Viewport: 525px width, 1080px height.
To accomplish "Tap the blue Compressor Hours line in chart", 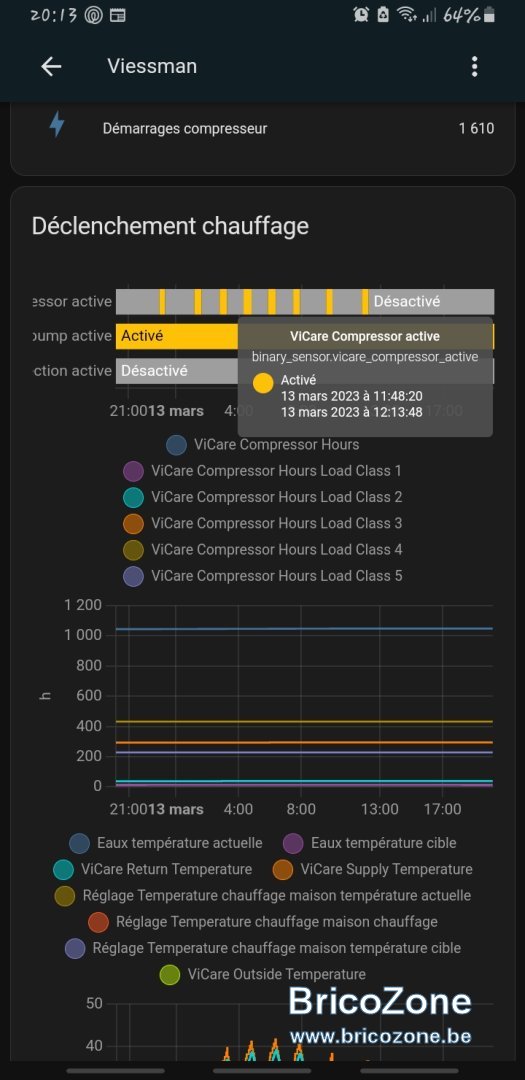I will [x=304, y=629].
